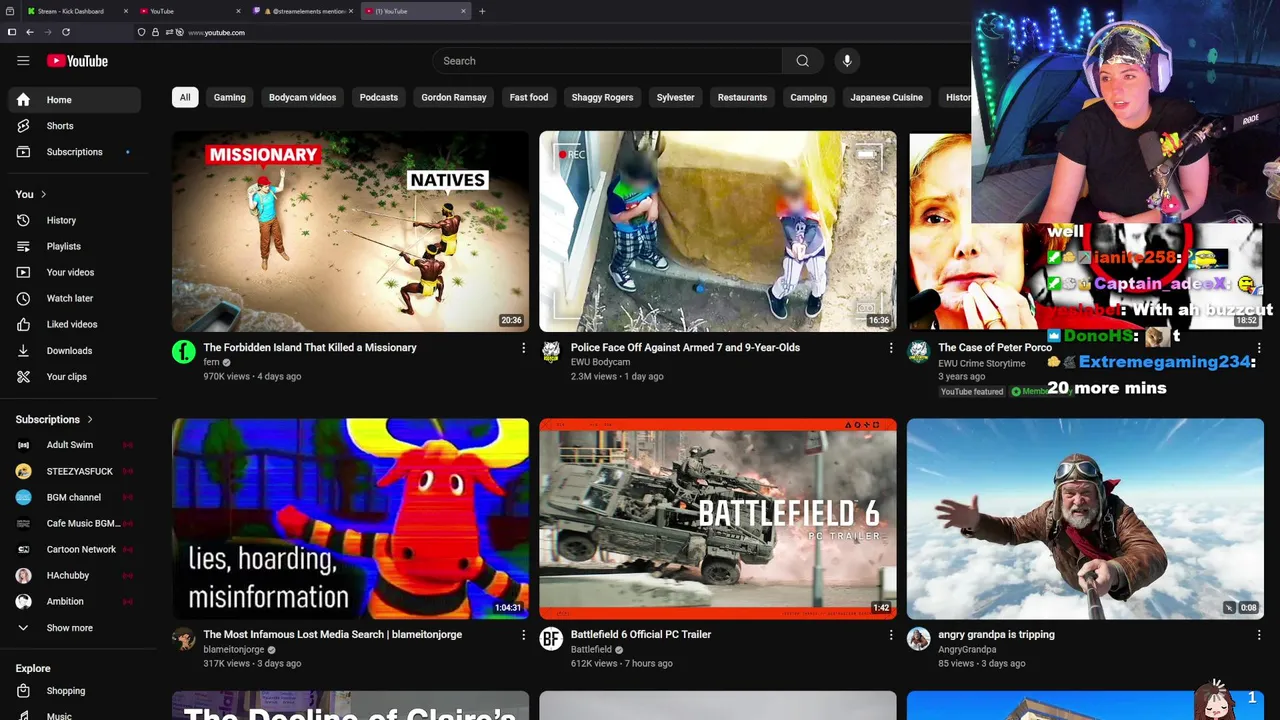Expand the Subscriptions section heading chevron
The height and width of the screenshot is (720, 1280).
[89, 419]
